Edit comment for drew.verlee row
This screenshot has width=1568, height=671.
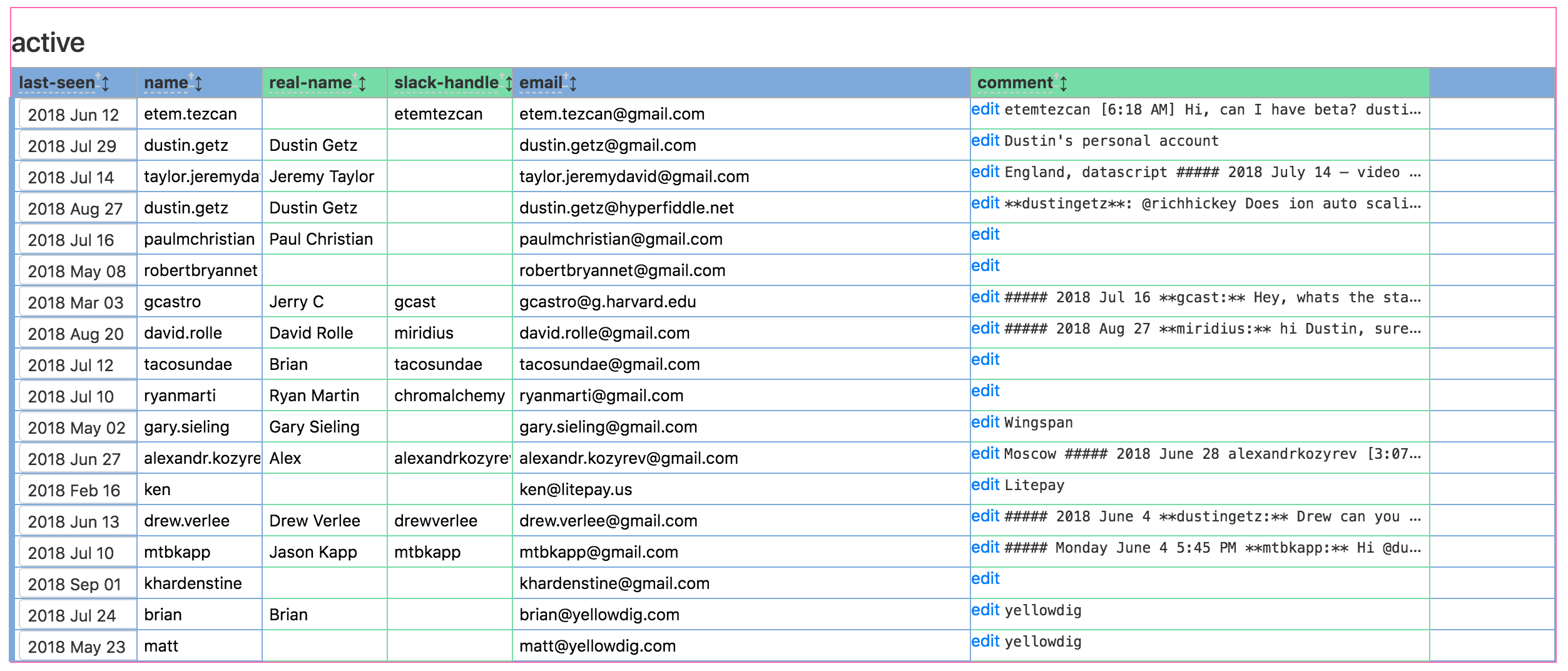point(985,516)
